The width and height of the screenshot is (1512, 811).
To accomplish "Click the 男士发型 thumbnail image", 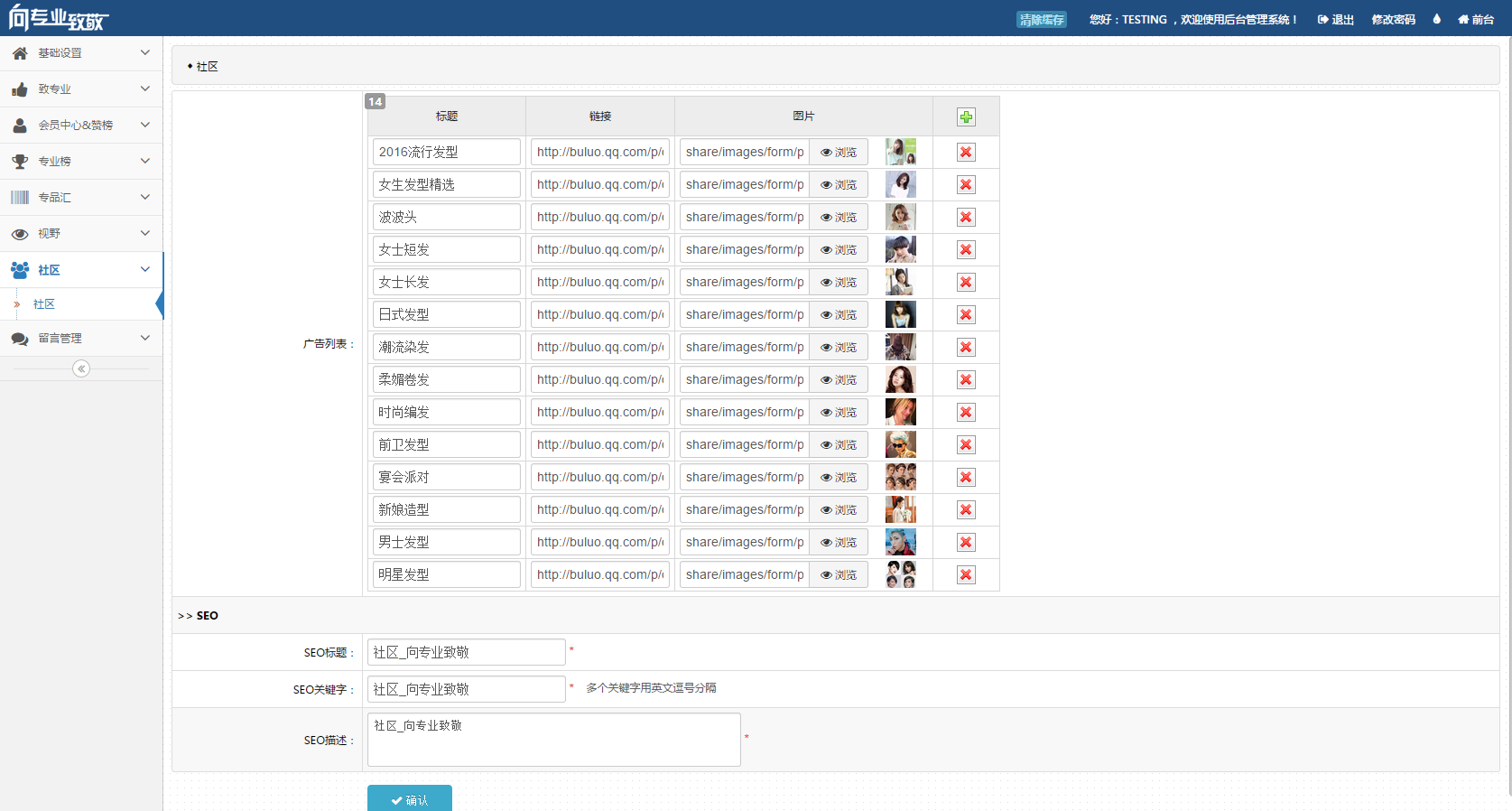I will click(x=900, y=543).
